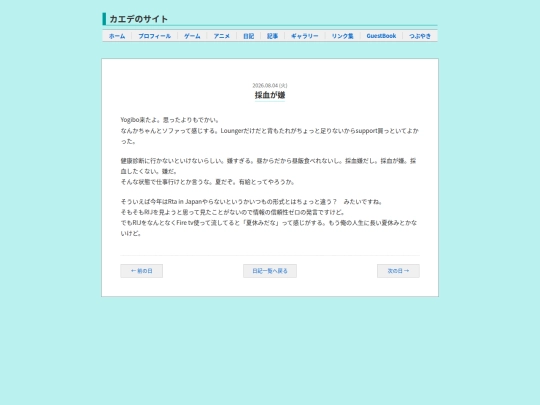Open the ゲーム section
Viewport: 540px width, 405px height.
[192, 36]
